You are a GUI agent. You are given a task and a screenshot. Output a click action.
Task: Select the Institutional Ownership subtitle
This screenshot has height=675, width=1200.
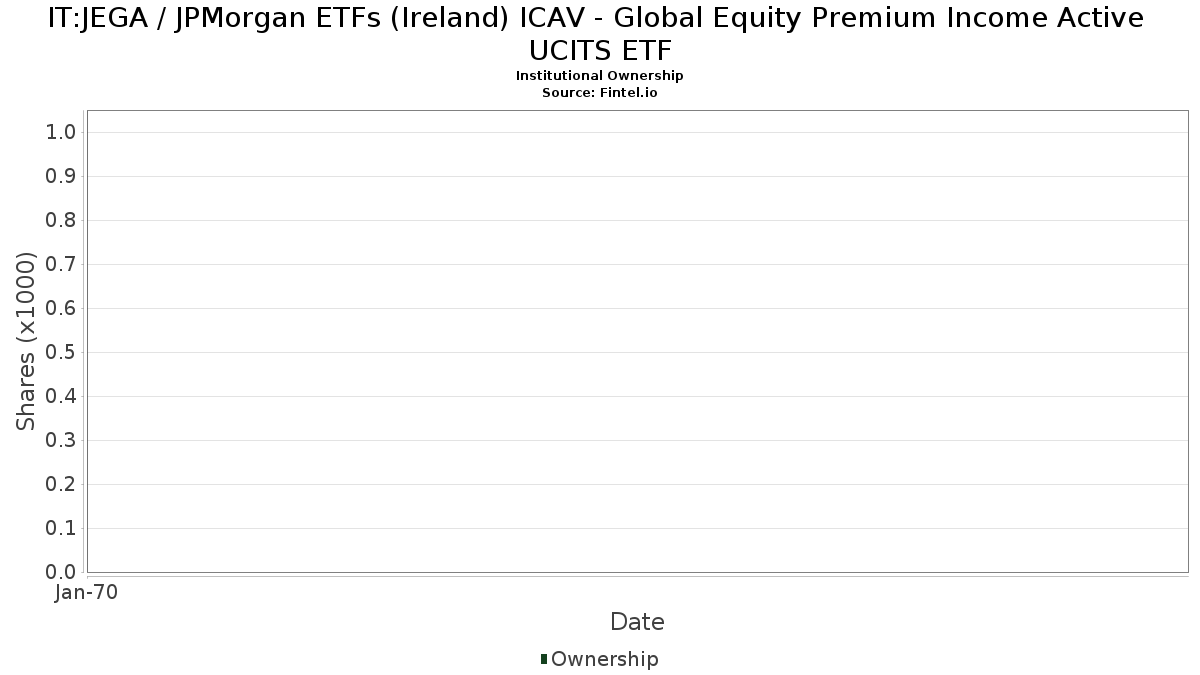599,76
